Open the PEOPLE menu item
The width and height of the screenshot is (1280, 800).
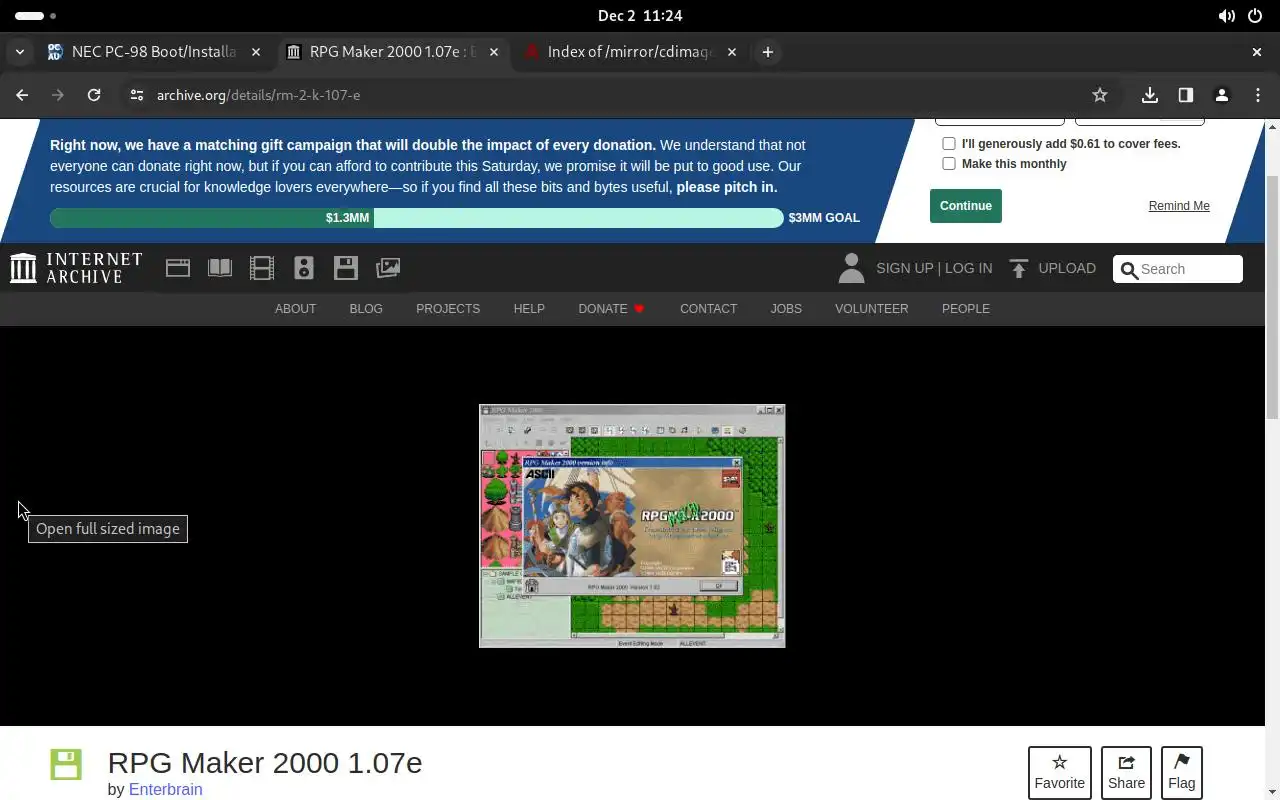[x=966, y=309]
